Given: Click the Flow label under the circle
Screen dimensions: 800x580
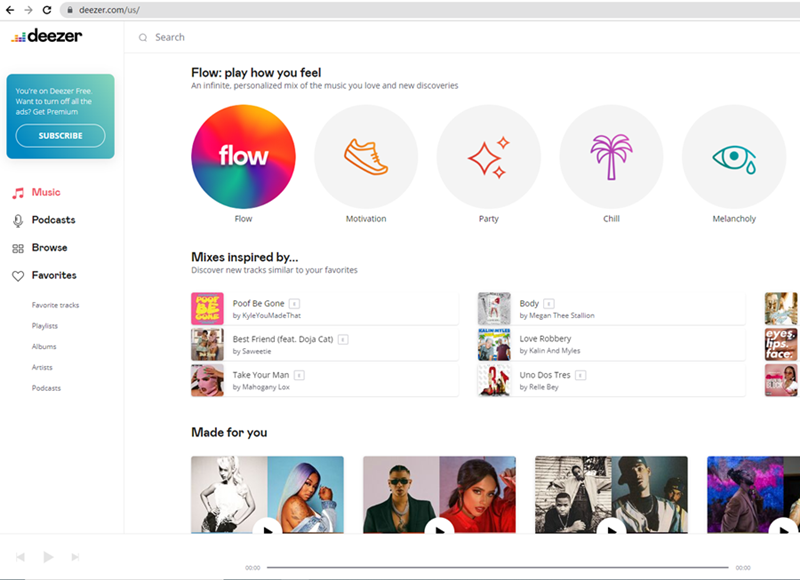Looking at the screenshot, I should [x=243, y=219].
